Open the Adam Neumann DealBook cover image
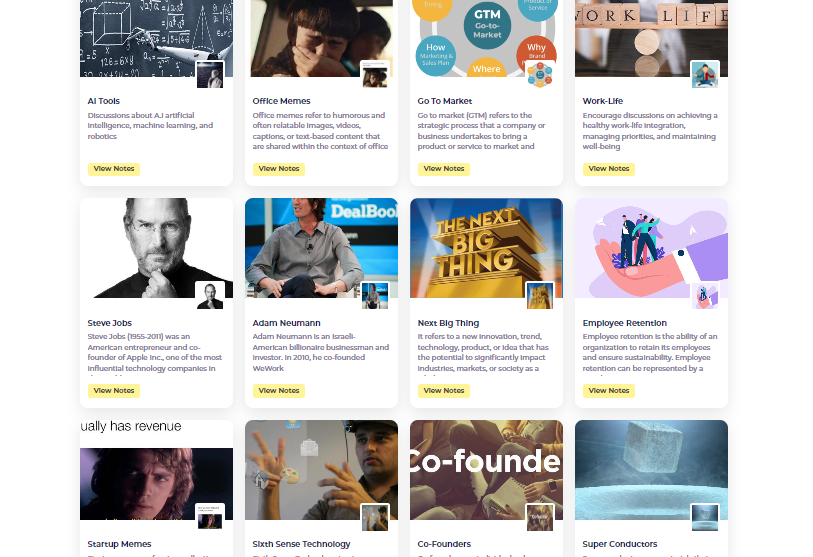 coord(321,248)
